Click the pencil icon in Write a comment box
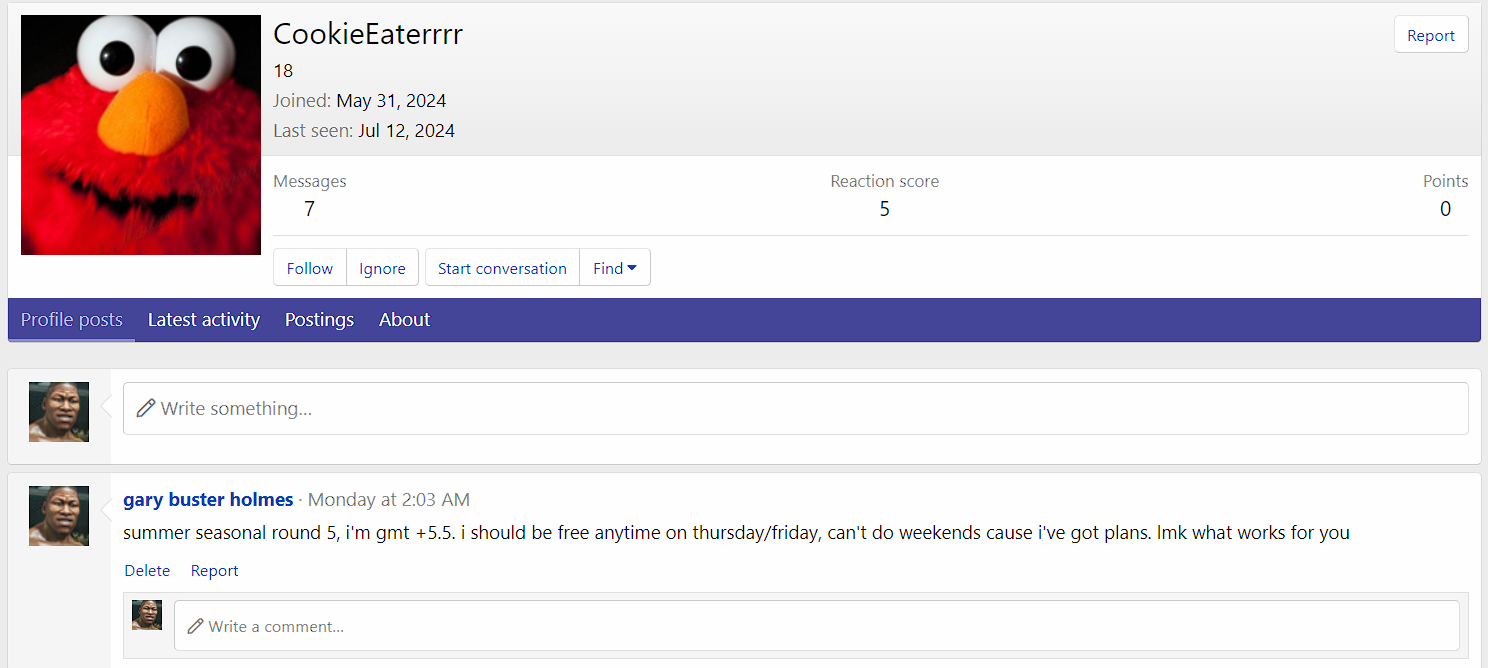The width and height of the screenshot is (1488, 668). click(196, 626)
